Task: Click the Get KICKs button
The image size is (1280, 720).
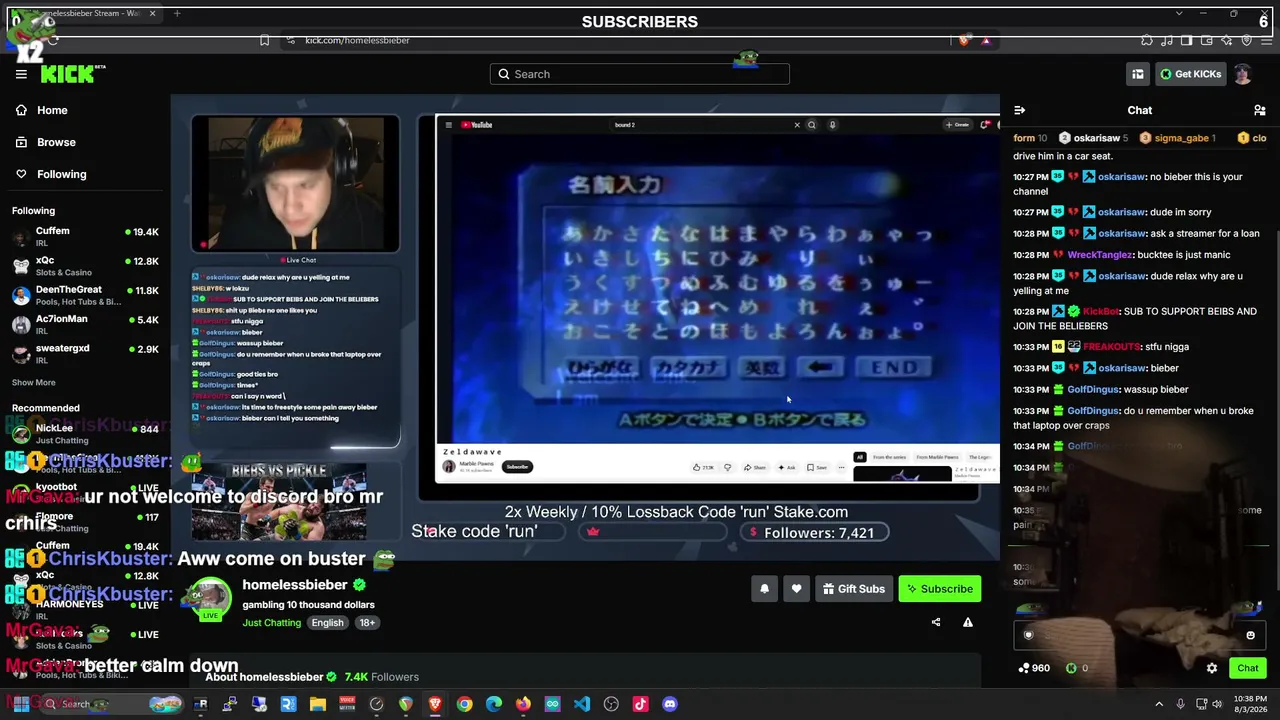Action: tap(1190, 74)
